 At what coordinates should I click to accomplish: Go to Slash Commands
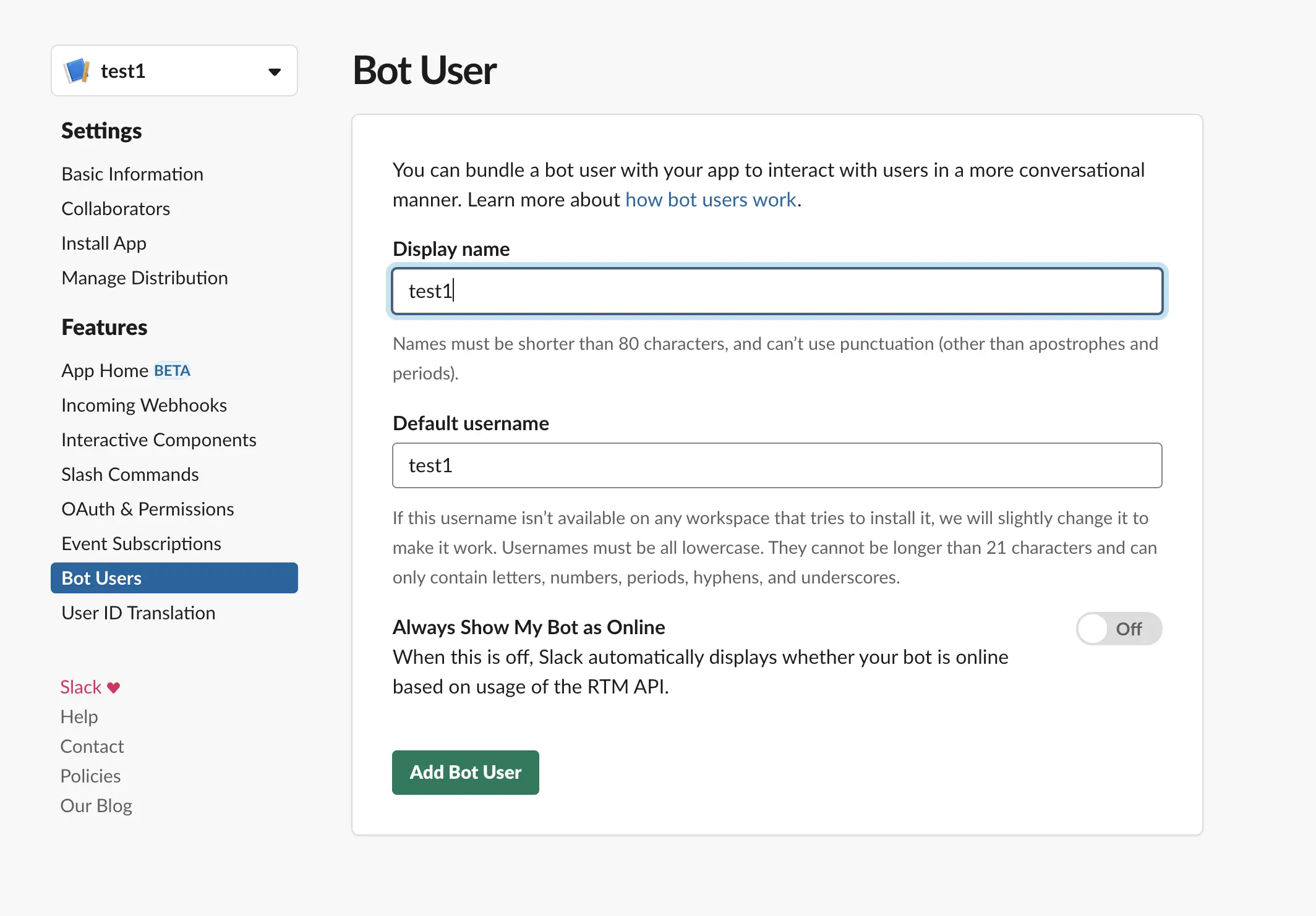[130, 474]
